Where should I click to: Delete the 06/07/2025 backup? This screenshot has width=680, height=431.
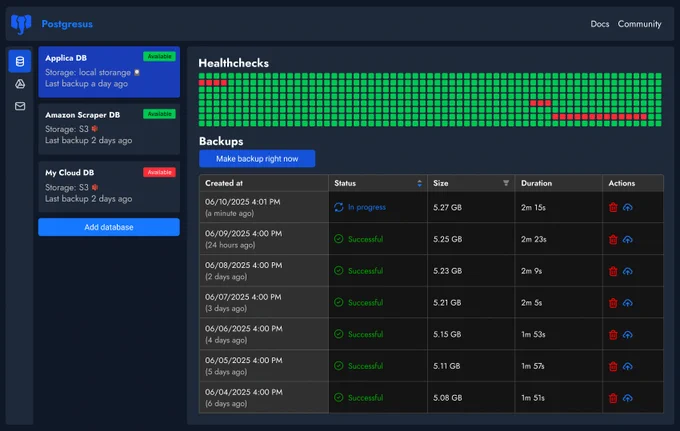[x=613, y=303]
